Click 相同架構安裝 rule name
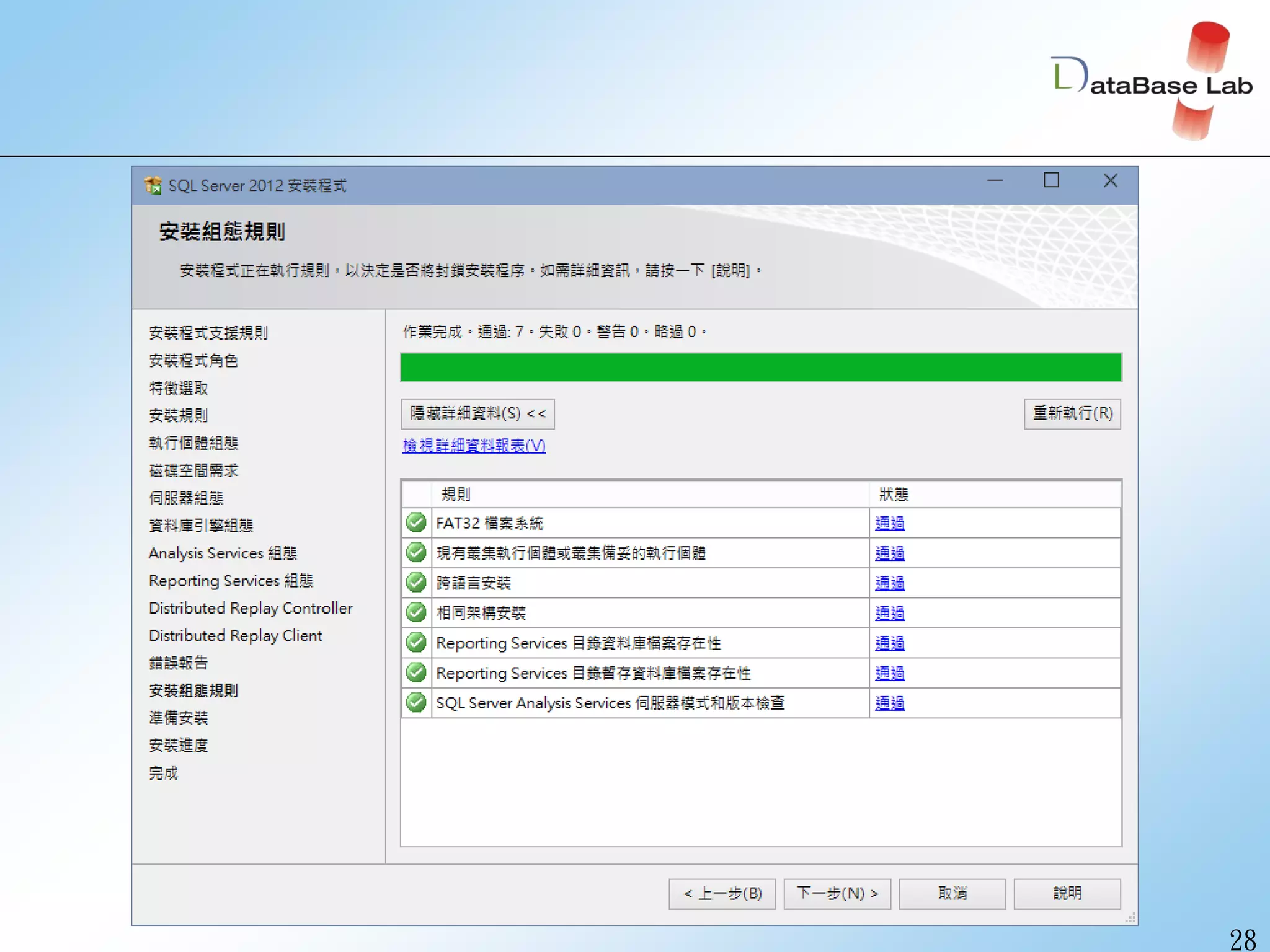Screen dimensions: 1270x952 (481, 613)
